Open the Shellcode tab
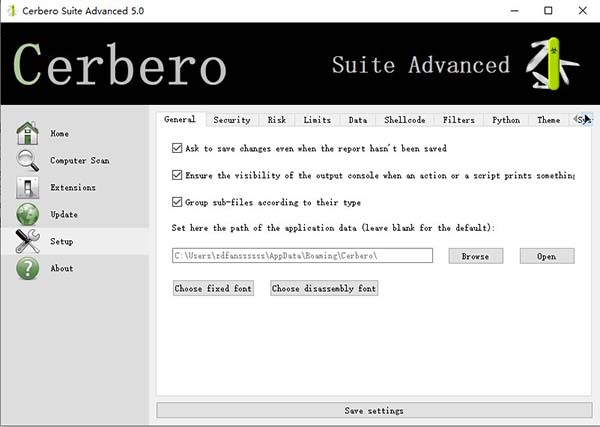This screenshot has width=600, height=427. click(404, 120)
